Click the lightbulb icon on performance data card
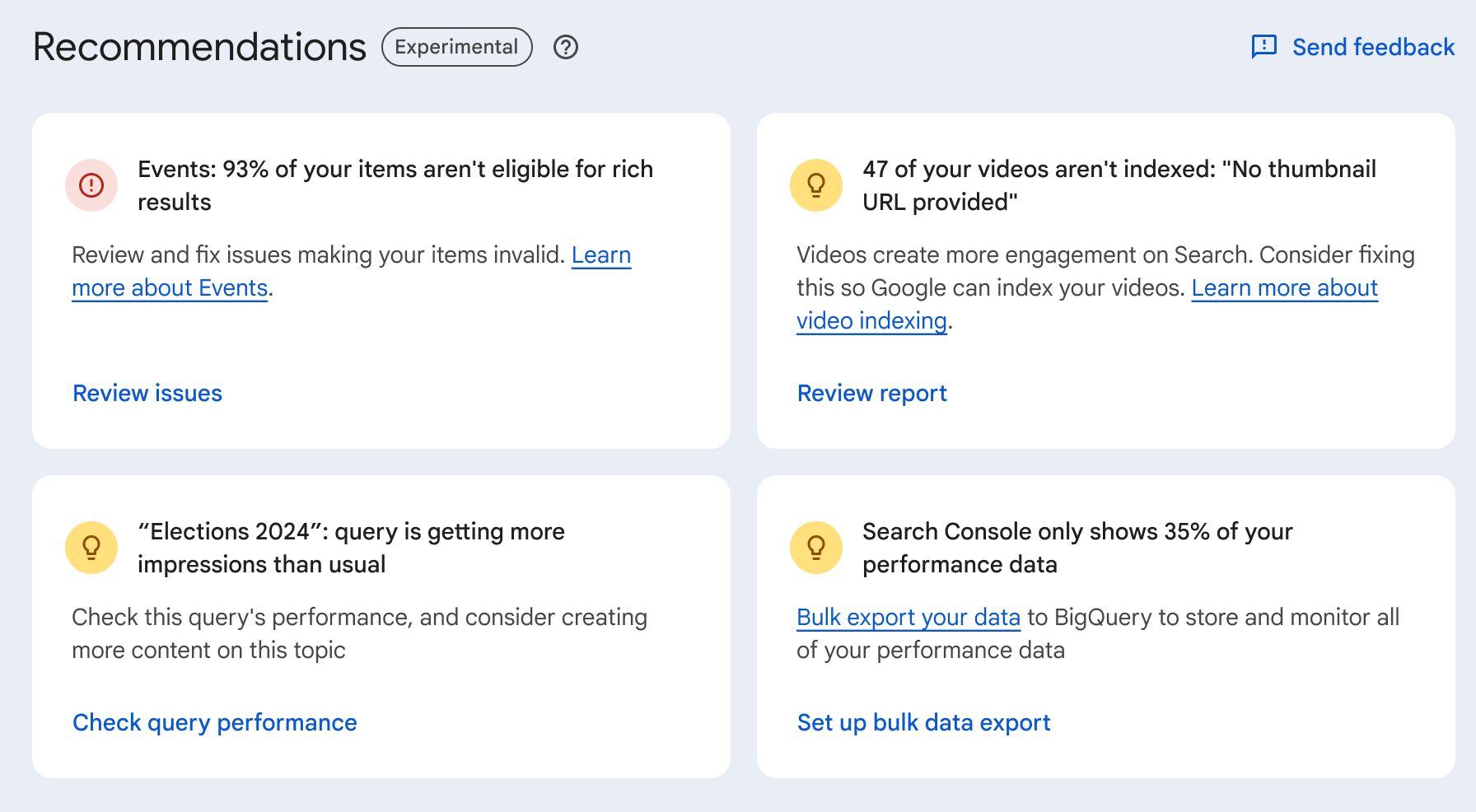This screenshot has width=1476, height=812. click(x=815, y=547)
